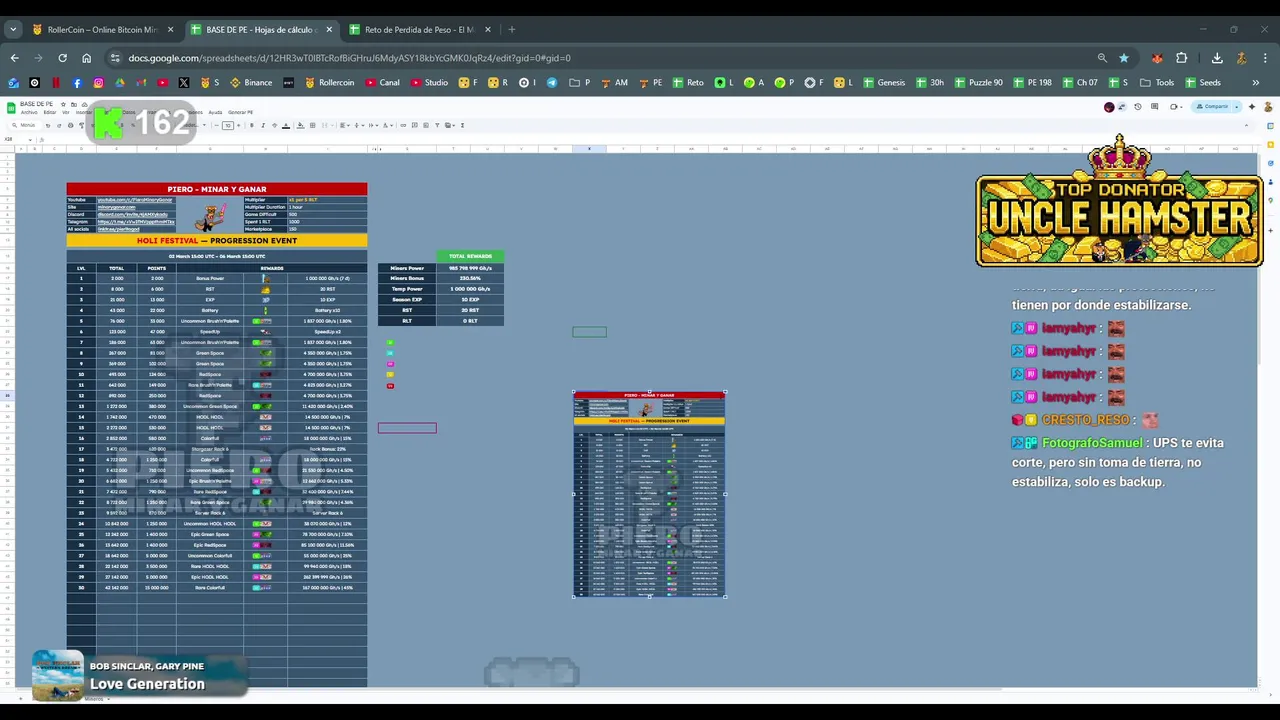Open the Facebook bookmark icon

coord(77,82)
